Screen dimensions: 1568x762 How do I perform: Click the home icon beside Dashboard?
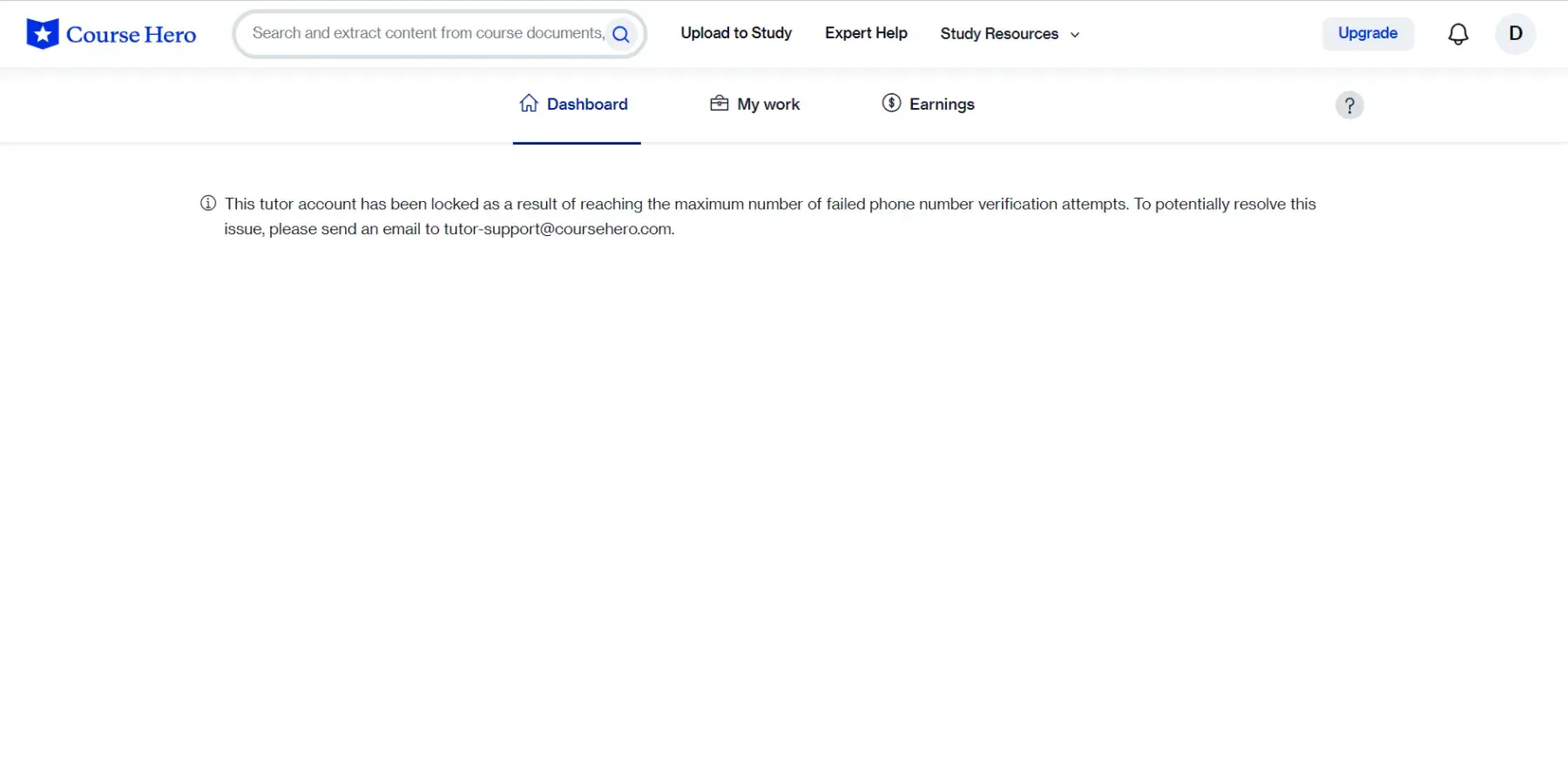coord(529,104)
